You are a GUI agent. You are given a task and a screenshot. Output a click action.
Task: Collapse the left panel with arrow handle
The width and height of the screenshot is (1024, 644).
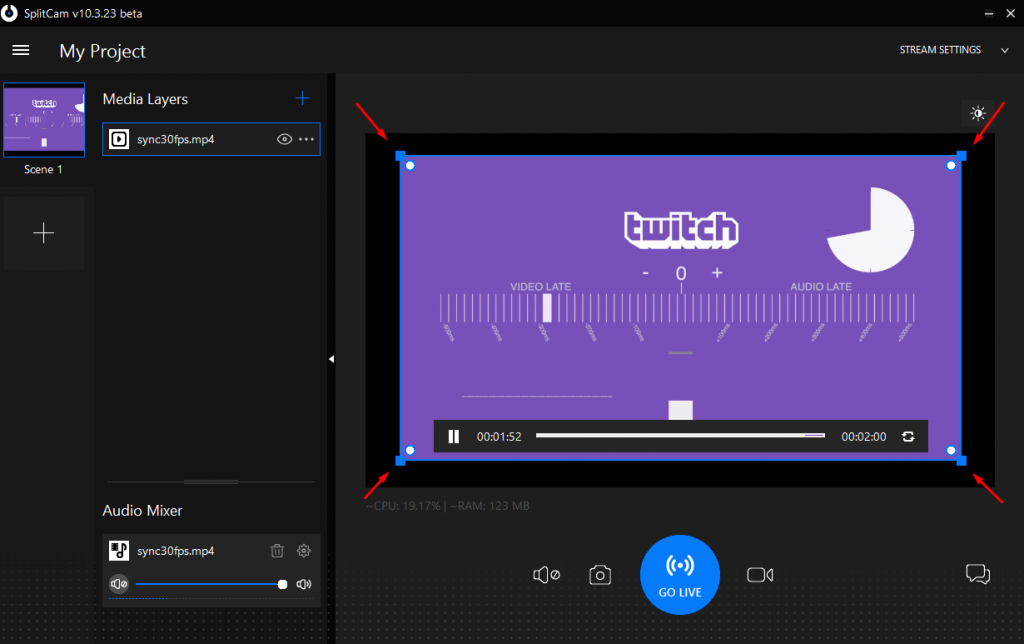tap(331, 359)
